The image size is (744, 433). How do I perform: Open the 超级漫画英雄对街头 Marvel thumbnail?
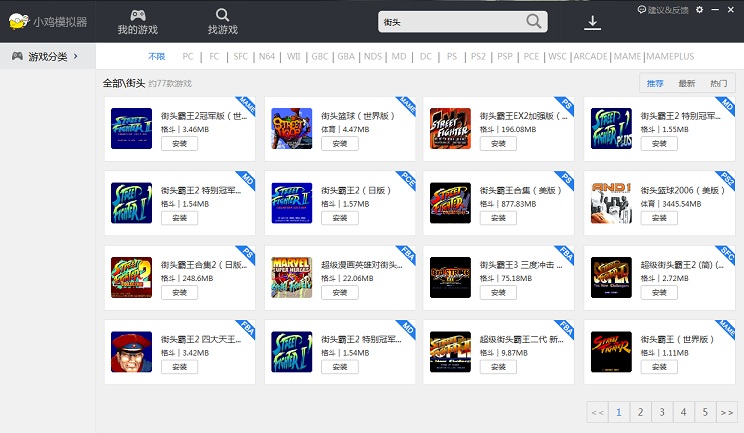pos(291,277)
